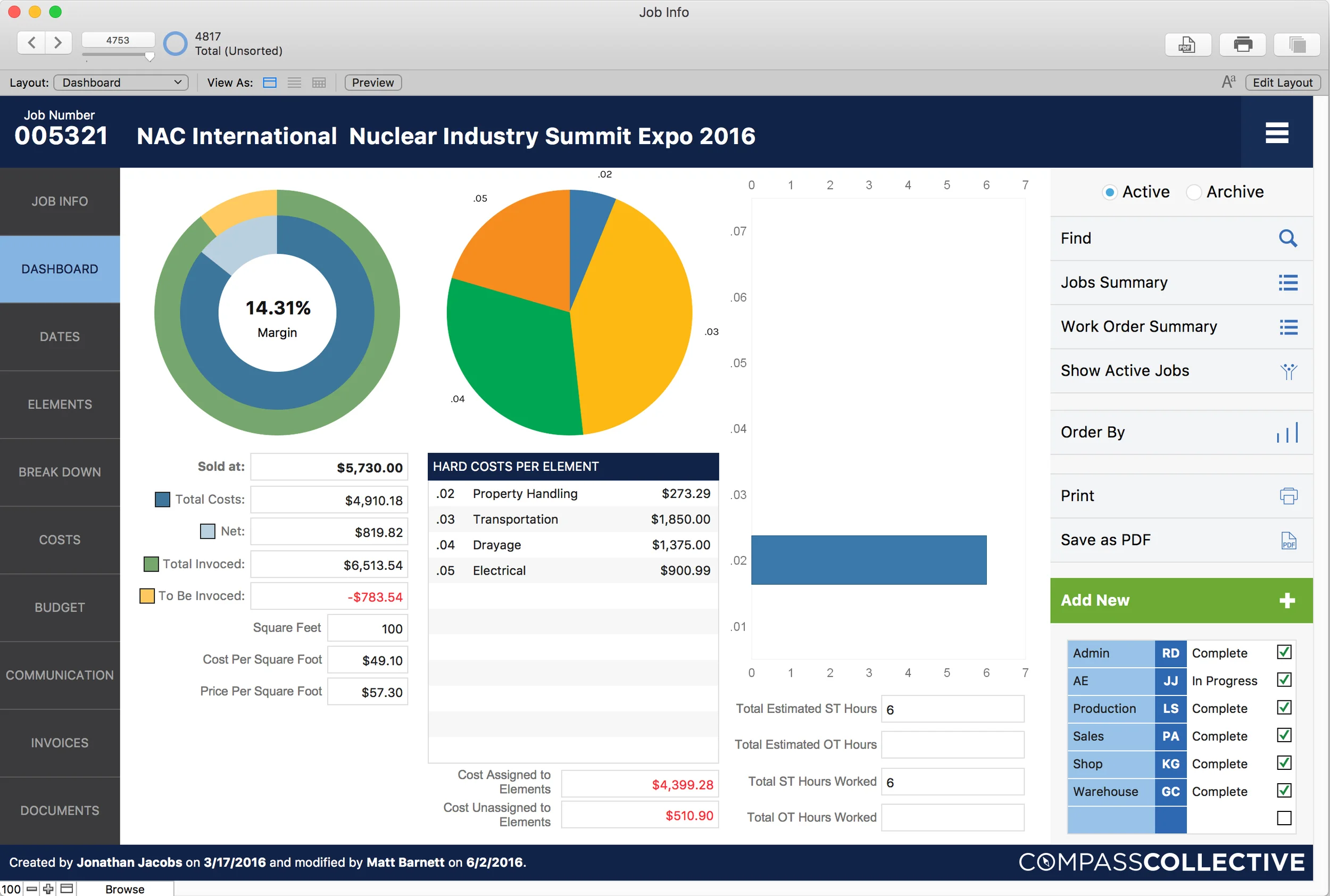Click the Work Order Summary icon
The image size is (1330, 896).
pyautogui.click(x=1288, y=327)
